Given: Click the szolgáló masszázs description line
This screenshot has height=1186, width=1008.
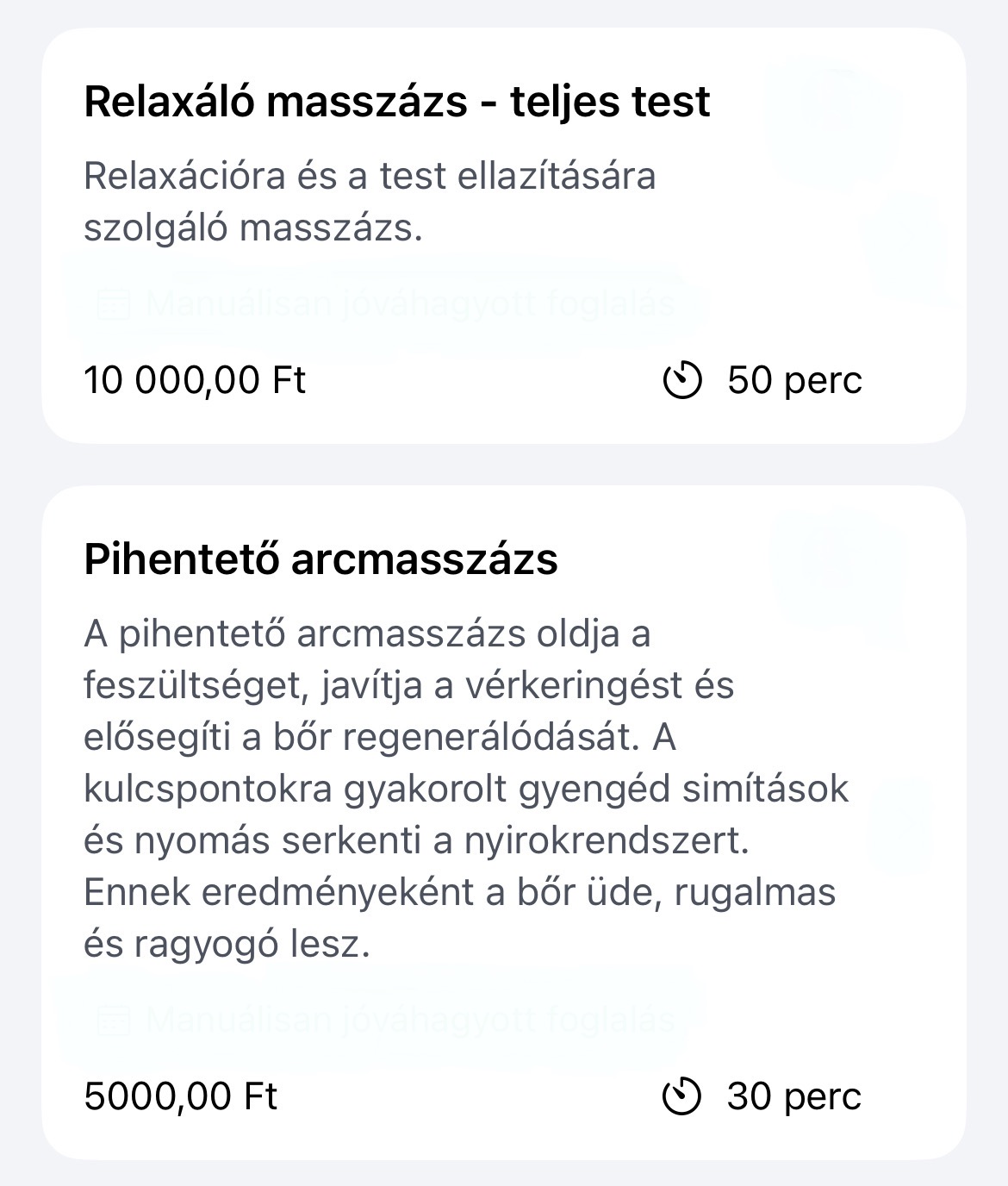Looking at the screenshot, I should tap(253, 228).
